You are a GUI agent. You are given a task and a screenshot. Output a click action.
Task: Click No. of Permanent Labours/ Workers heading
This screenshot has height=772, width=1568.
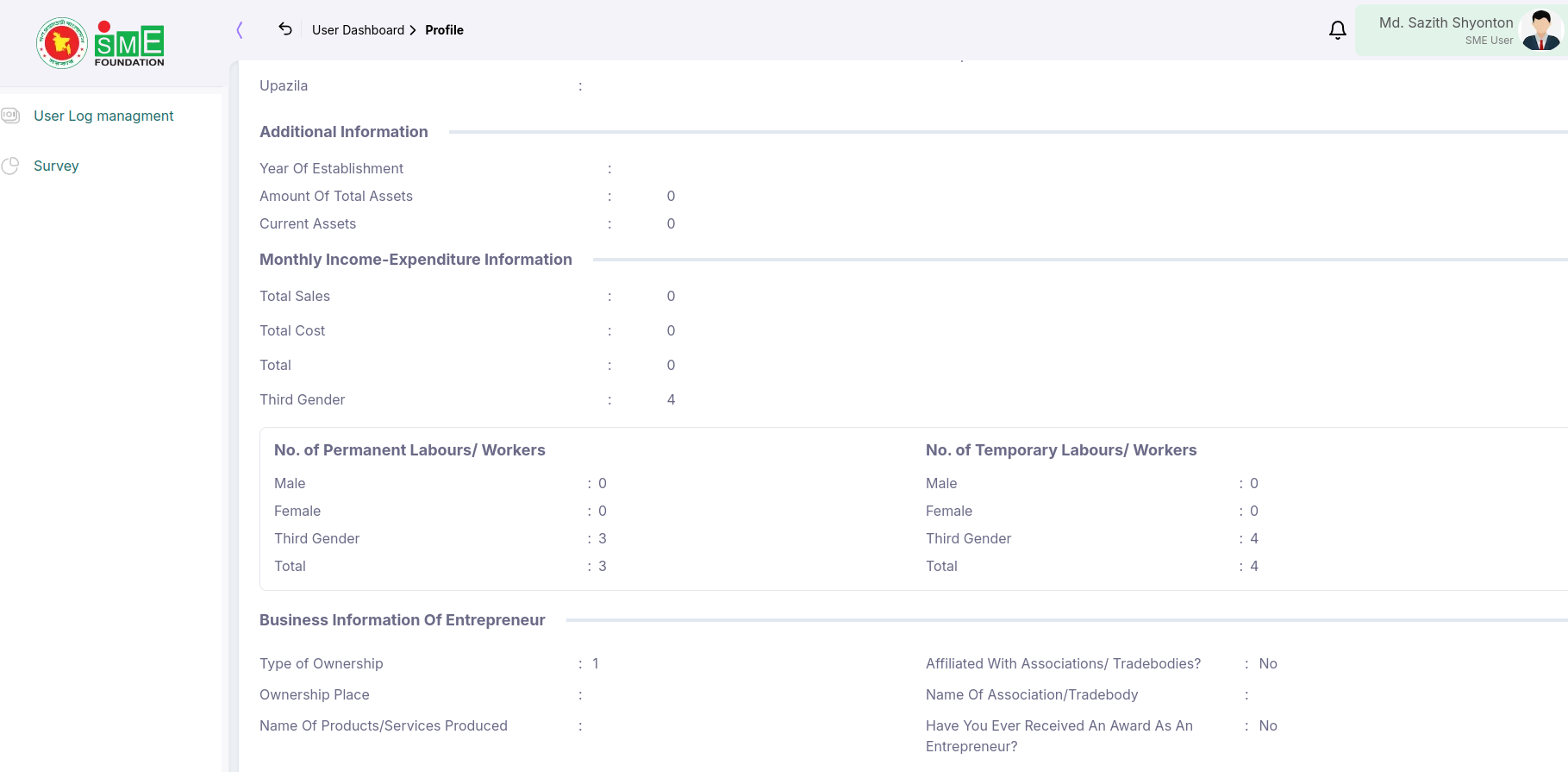tap(409, 450)
